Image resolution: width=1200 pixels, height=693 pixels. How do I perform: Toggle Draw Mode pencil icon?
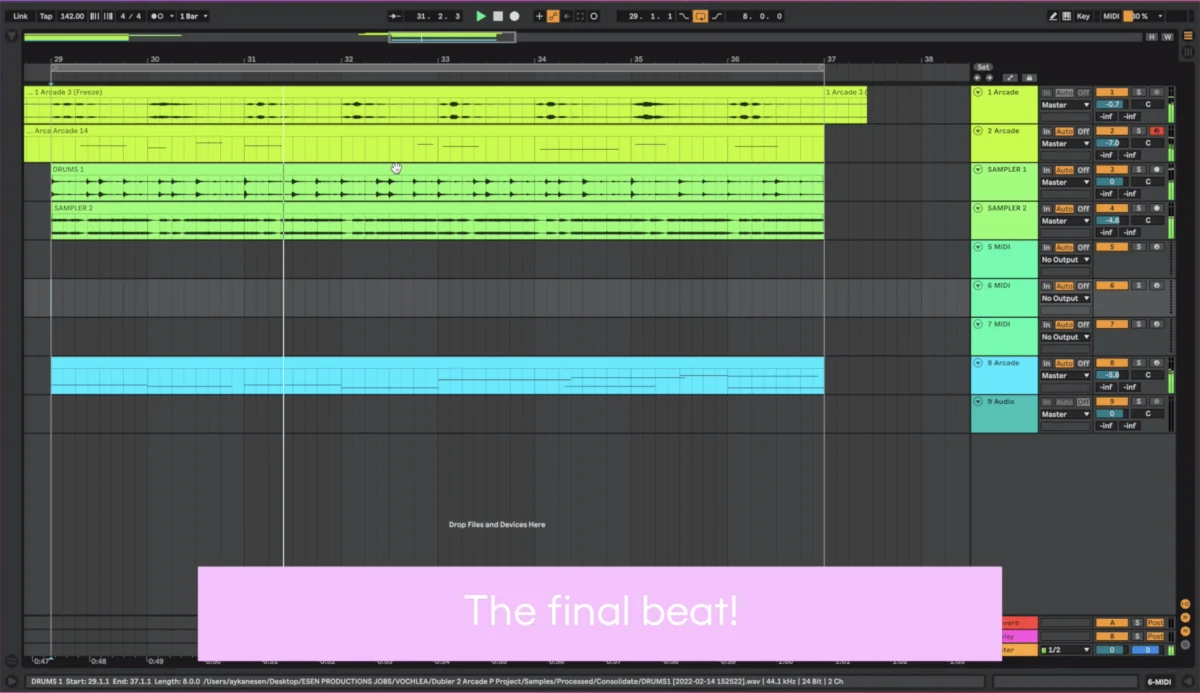1053,16
